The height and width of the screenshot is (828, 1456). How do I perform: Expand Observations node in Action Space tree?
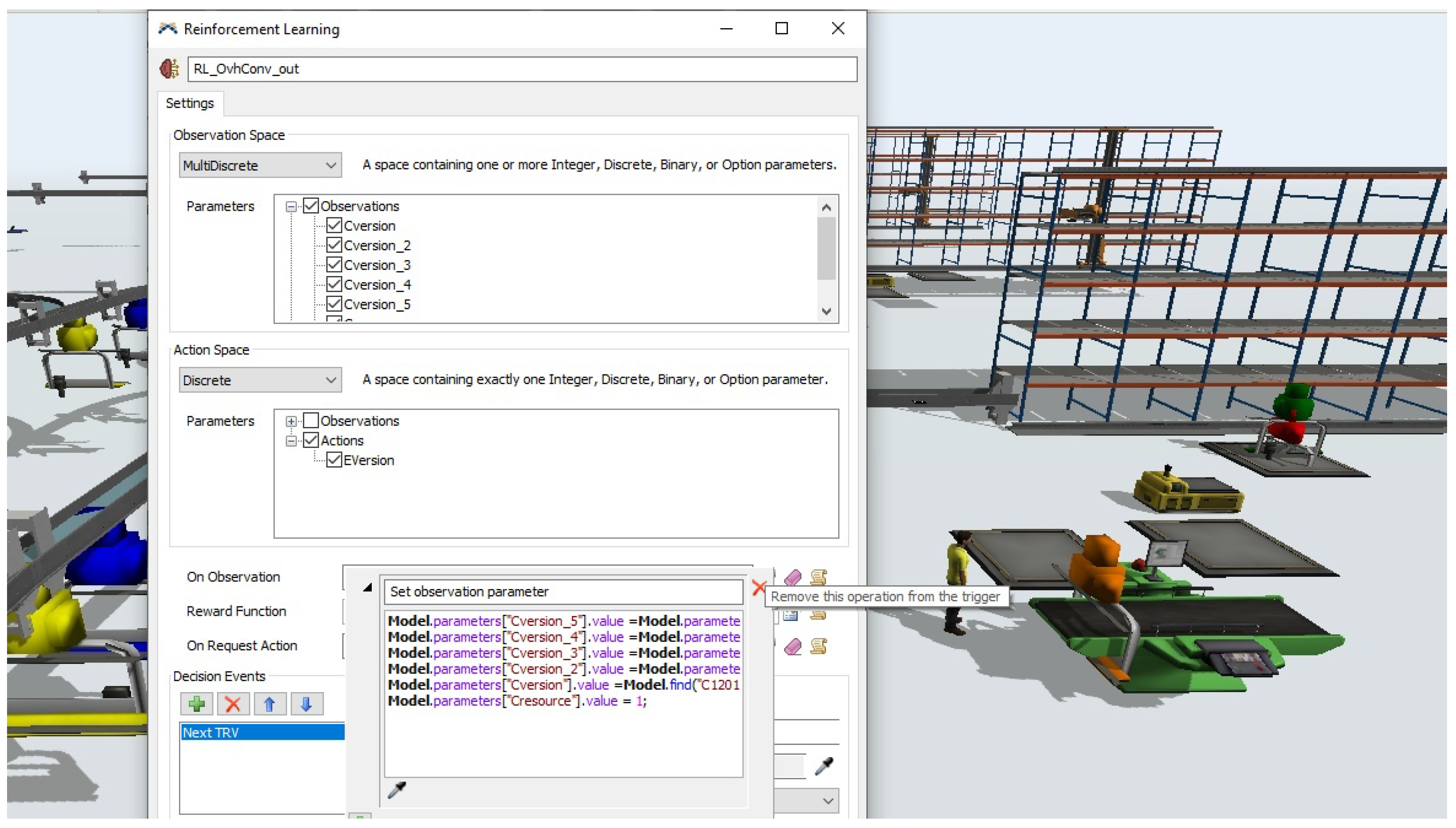[291, 421]
